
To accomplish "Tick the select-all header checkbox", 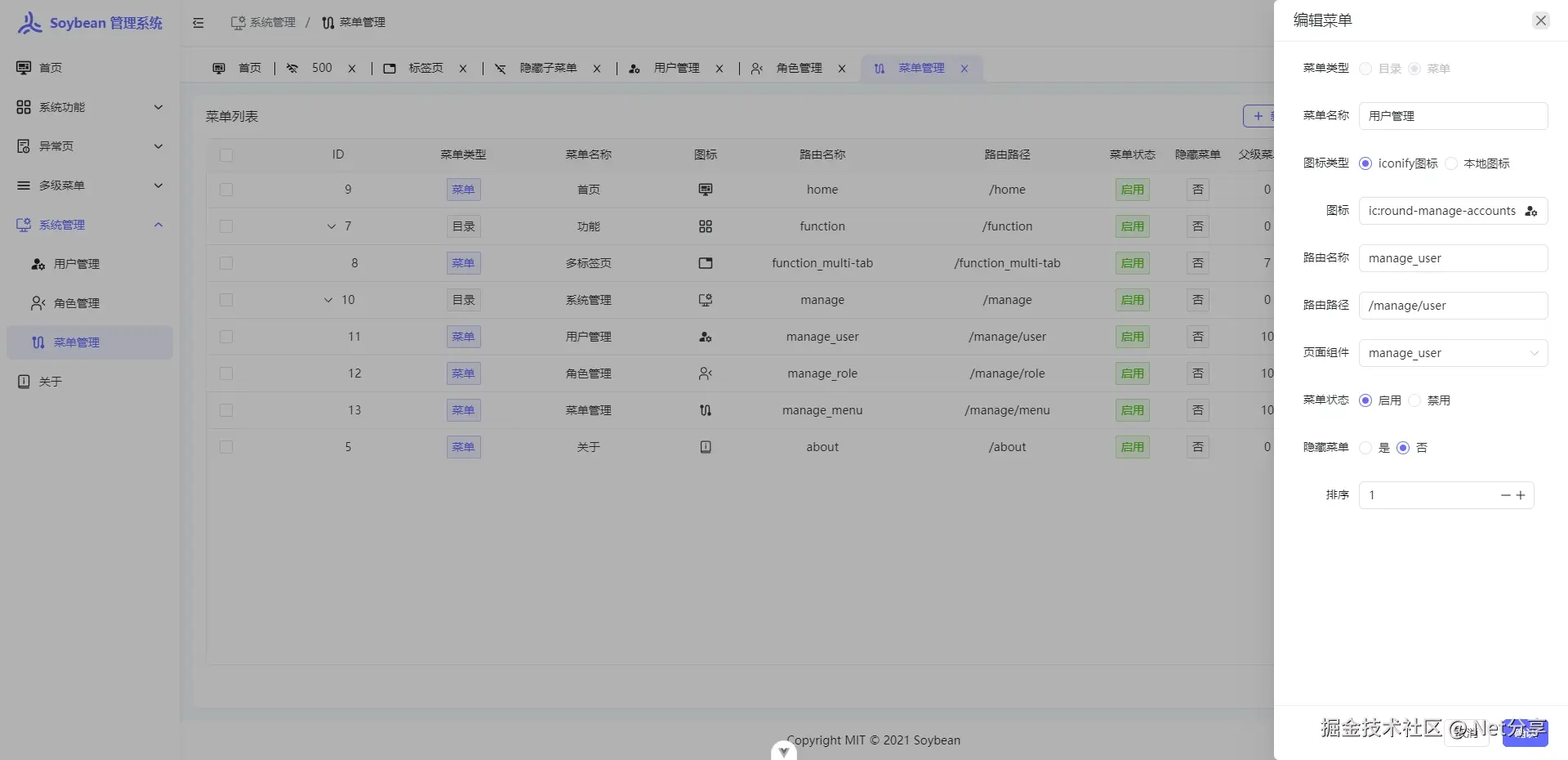I will (x=226, y=155).
